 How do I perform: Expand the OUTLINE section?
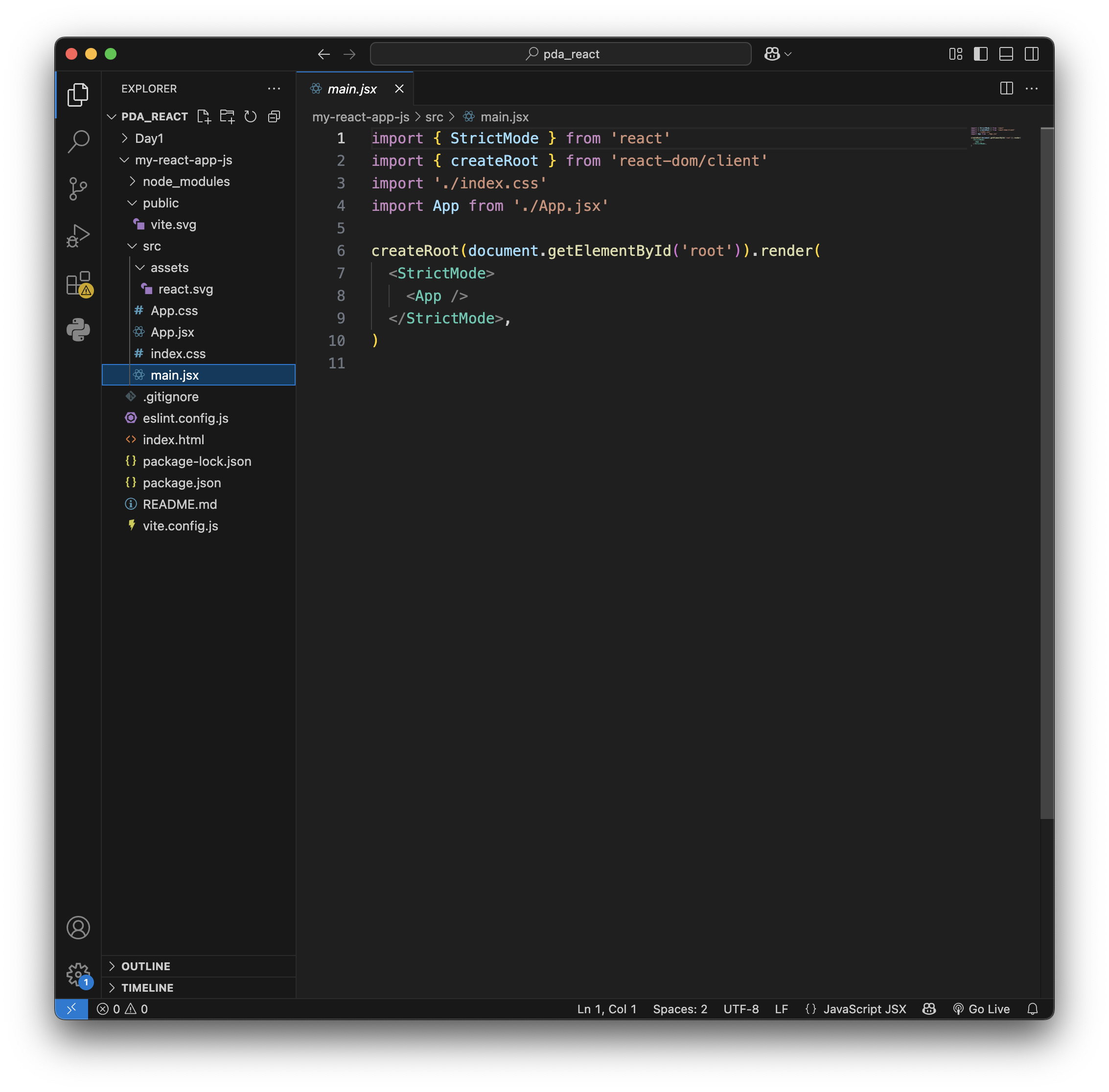tap(146, 966)
